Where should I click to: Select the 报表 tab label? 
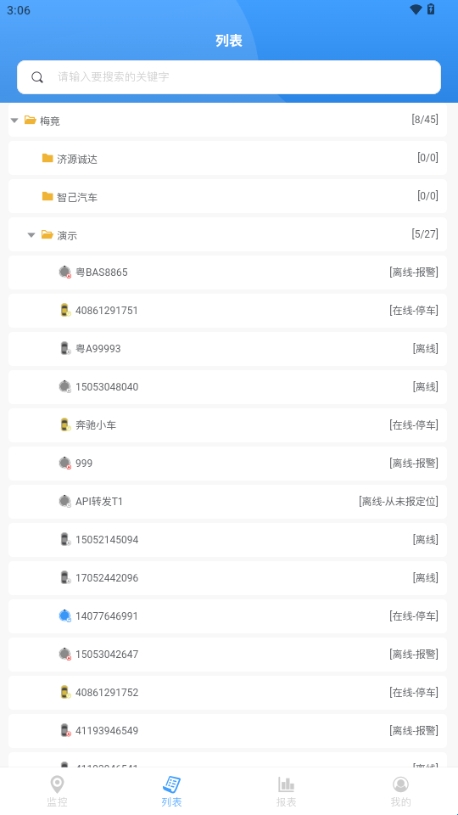[286, 802]
